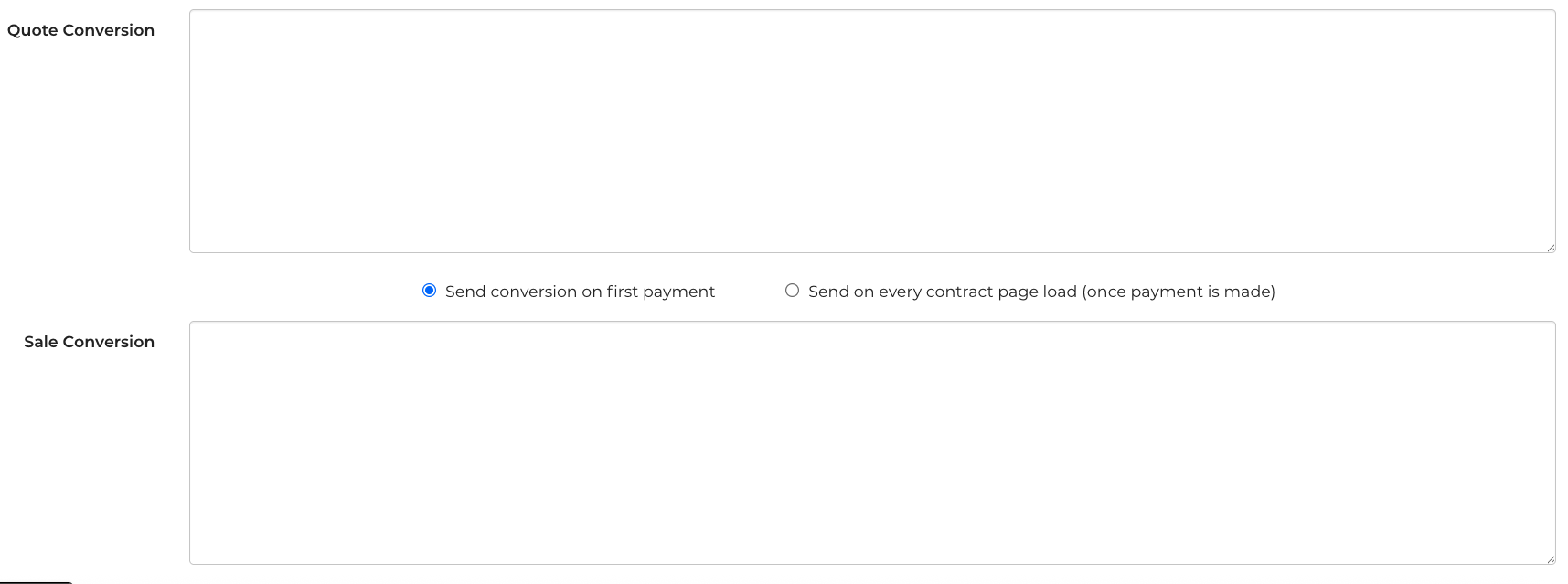Focus the large text box beside Quote Conversion
Viewport: 1568px width, 584px height.
[x=871, y=131]
